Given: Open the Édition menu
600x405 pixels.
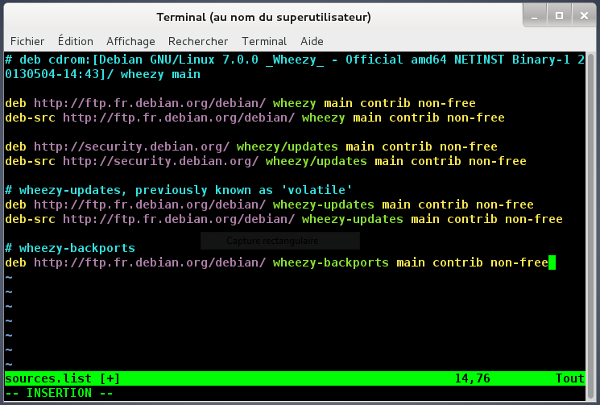Looking at the screenshot, I should click(75, 41).
